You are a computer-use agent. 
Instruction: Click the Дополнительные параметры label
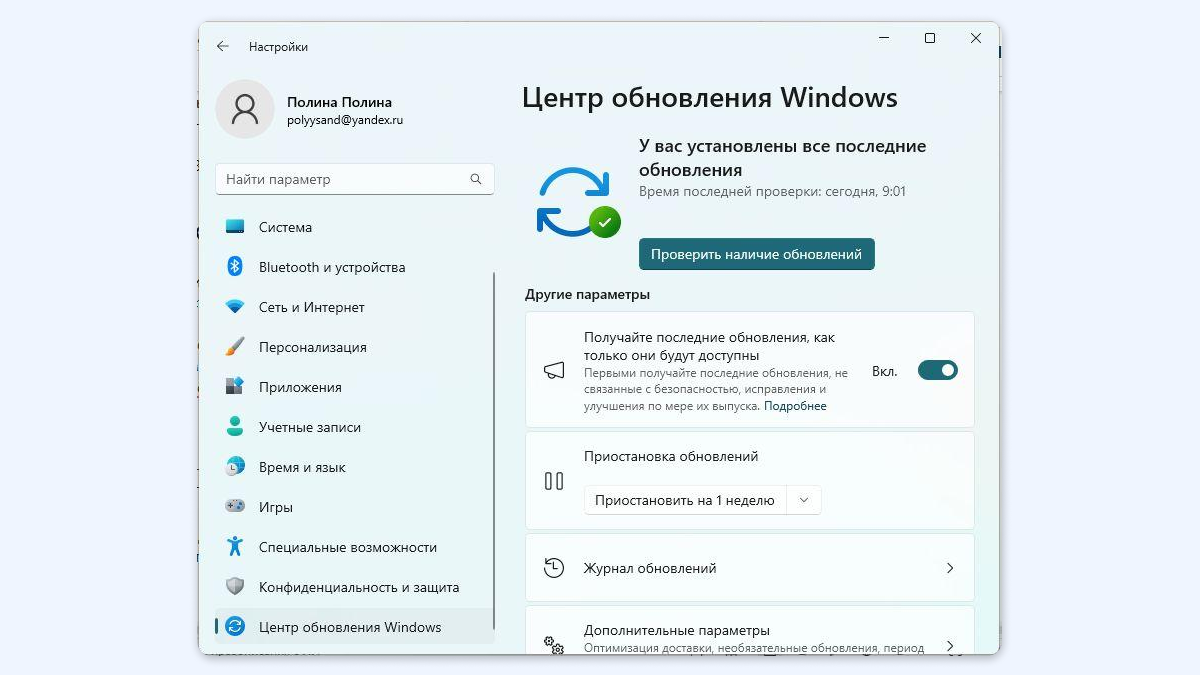click(677, 631)
